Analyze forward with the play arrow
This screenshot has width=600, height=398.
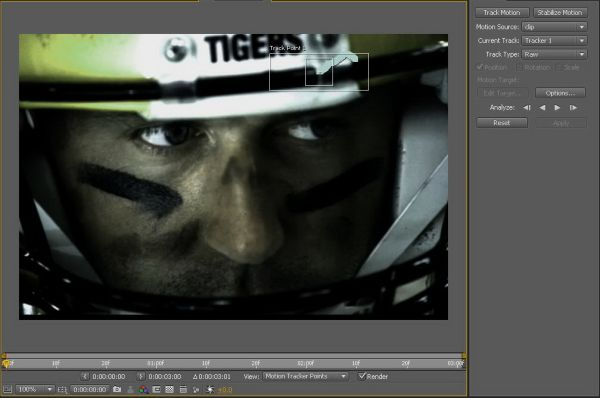(x=557, y=108)
